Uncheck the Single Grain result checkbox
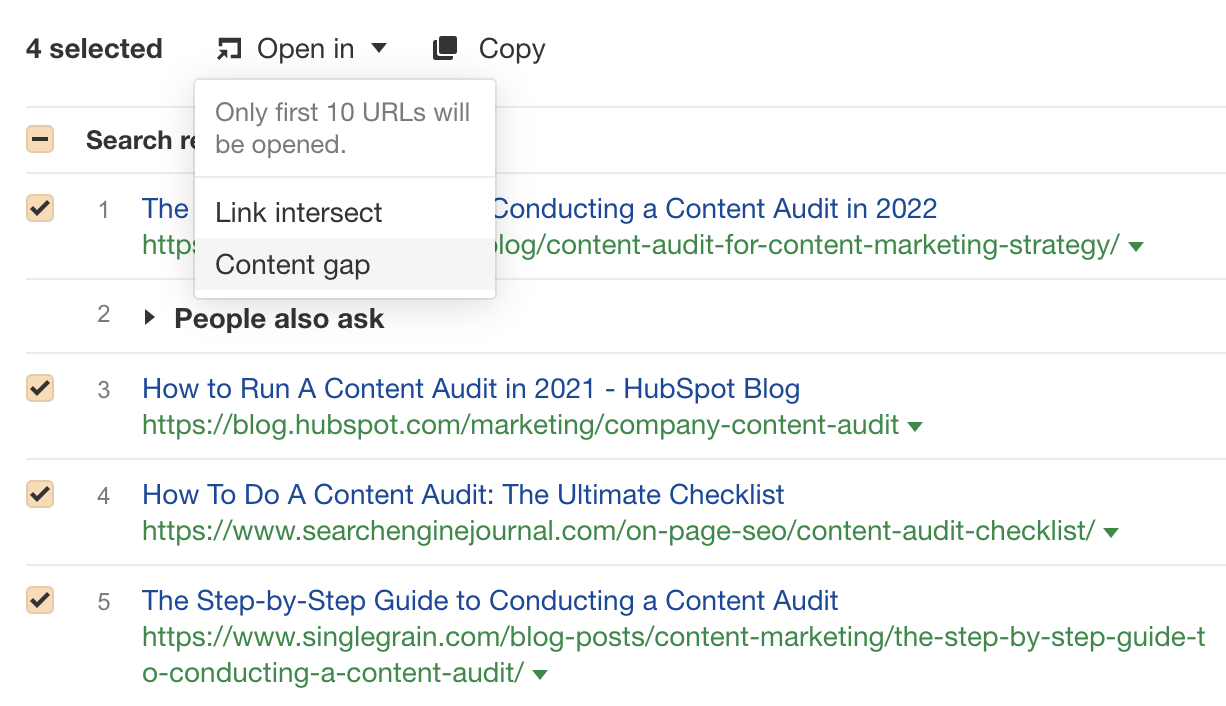 [39, 601]
